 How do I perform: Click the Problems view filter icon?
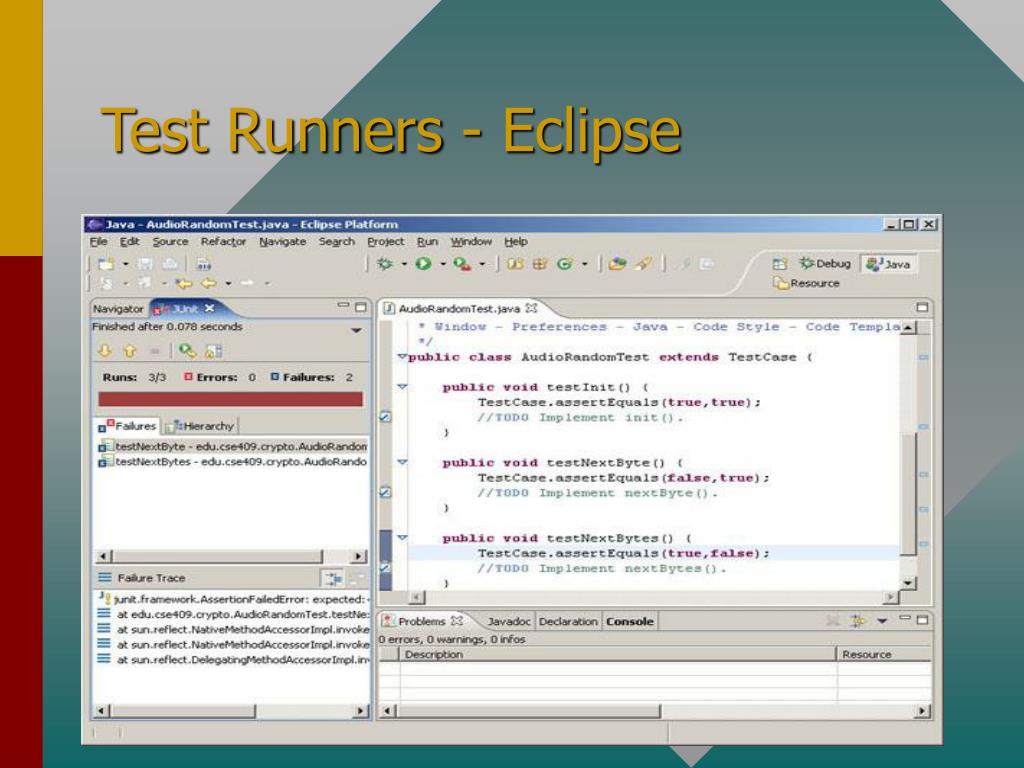857,621
